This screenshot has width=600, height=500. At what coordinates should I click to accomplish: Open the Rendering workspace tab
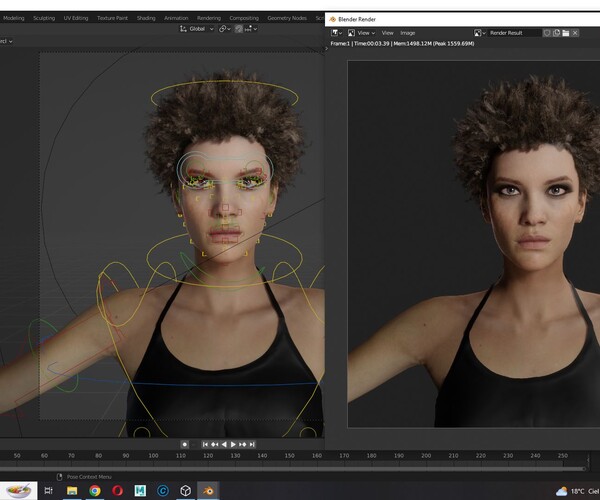(209, 18)
